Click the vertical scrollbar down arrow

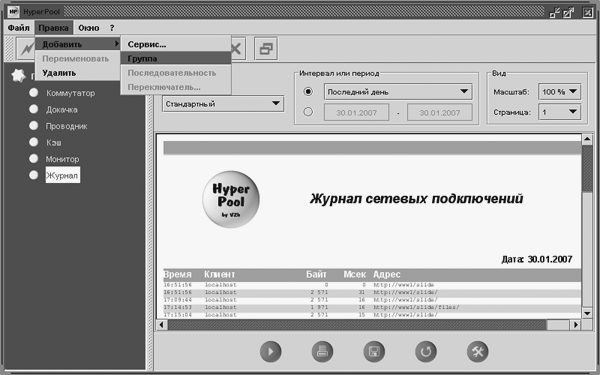(x=587, y=313)
